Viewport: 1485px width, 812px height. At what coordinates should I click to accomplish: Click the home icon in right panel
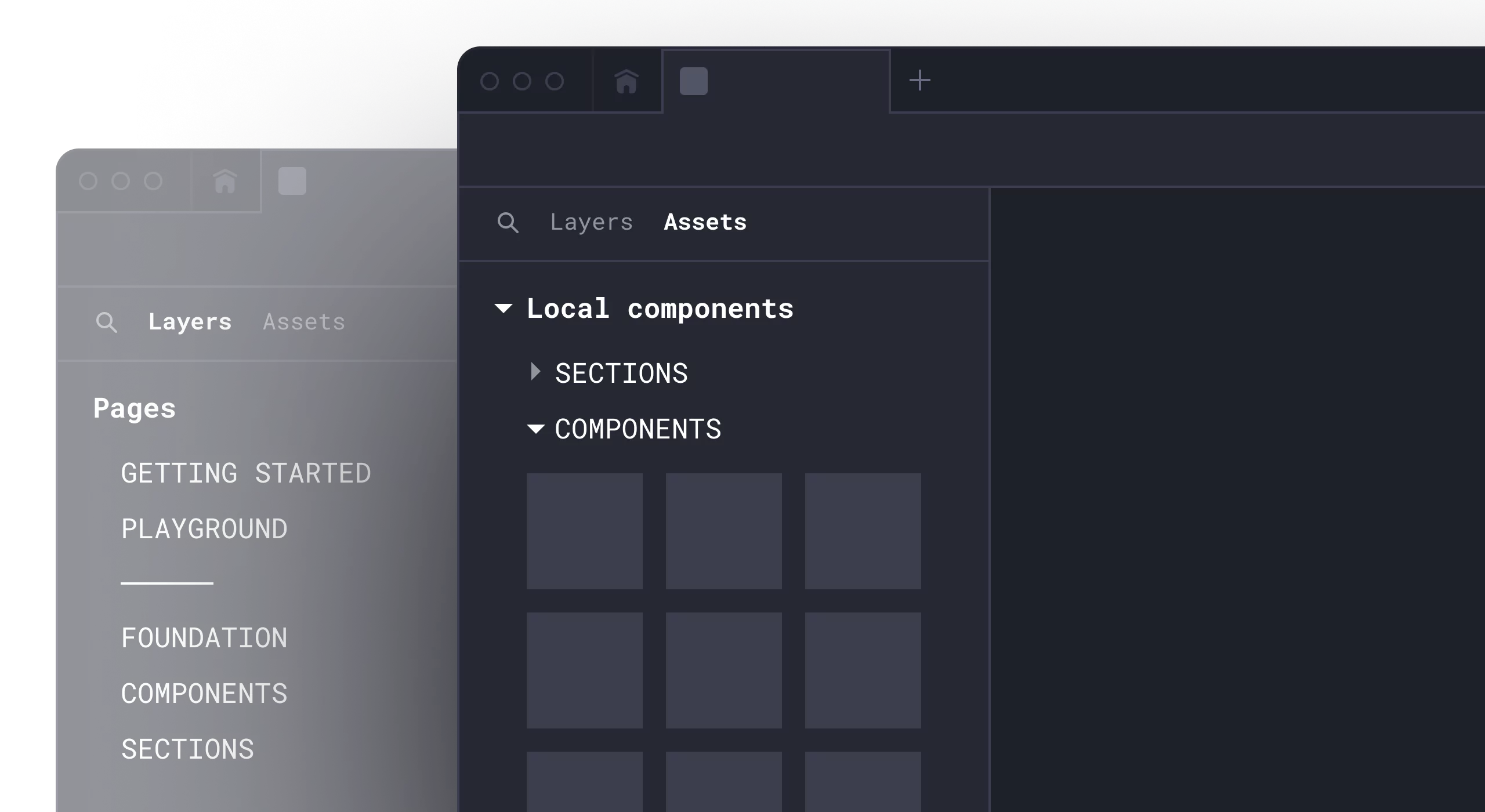[x=626, y=81]
